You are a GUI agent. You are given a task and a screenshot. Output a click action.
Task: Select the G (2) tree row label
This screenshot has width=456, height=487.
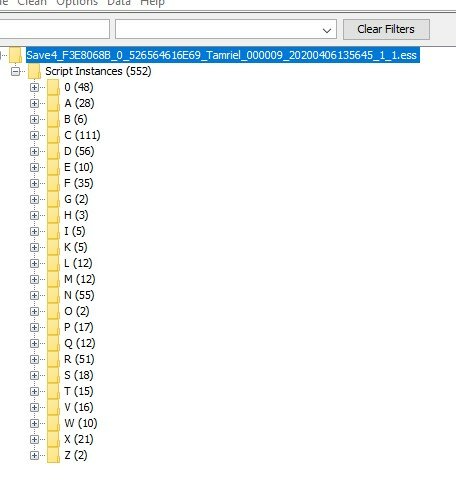[76, 199]
